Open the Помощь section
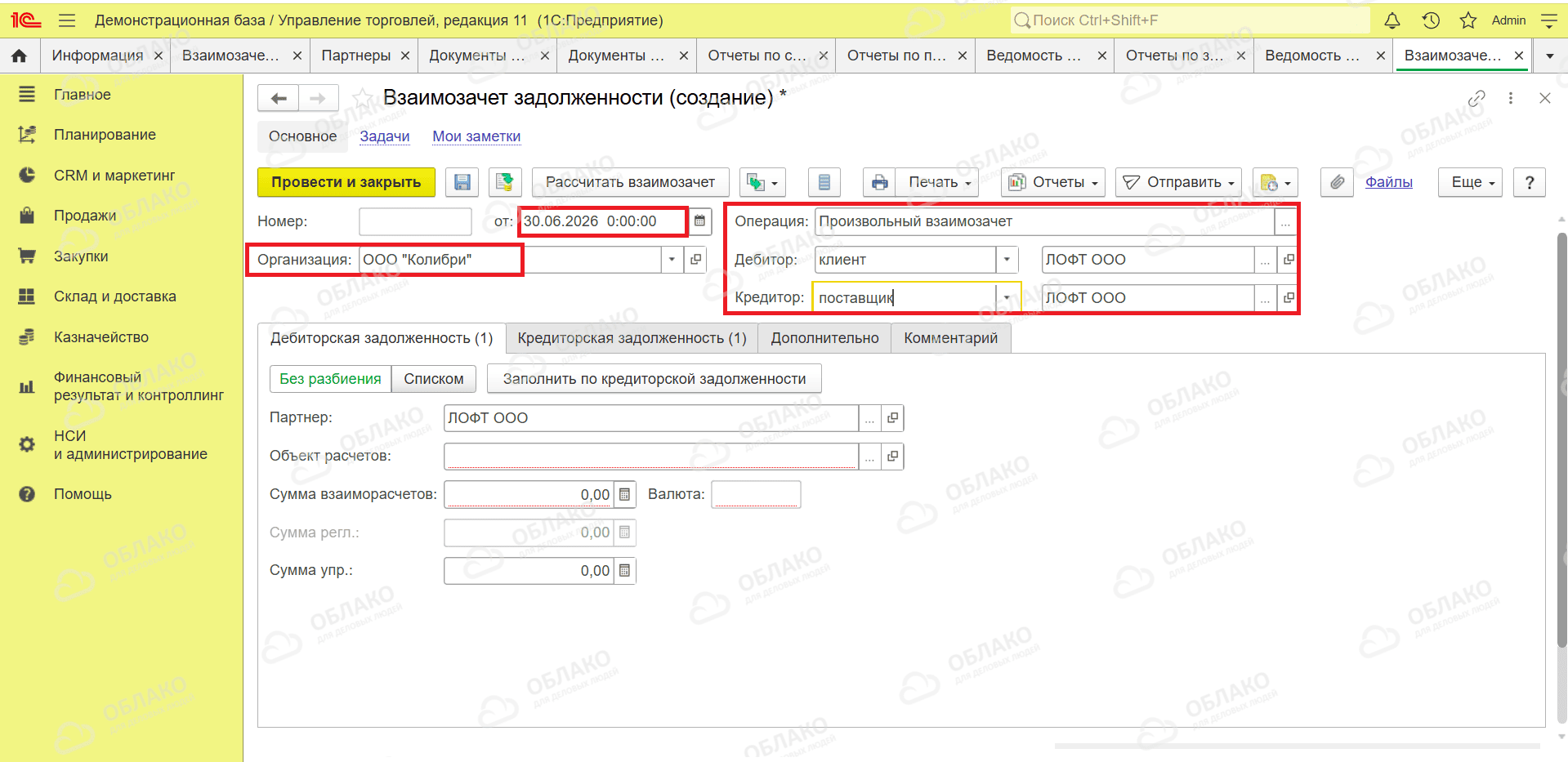Image resolution: width=1568 pixels, height=762 pixels. [83, 494]
